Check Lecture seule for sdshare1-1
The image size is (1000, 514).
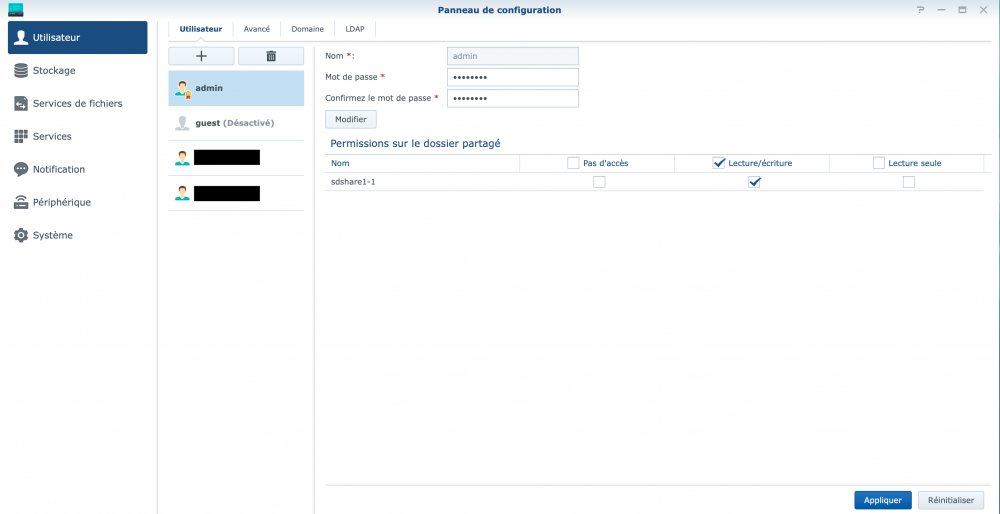[908, 182]
